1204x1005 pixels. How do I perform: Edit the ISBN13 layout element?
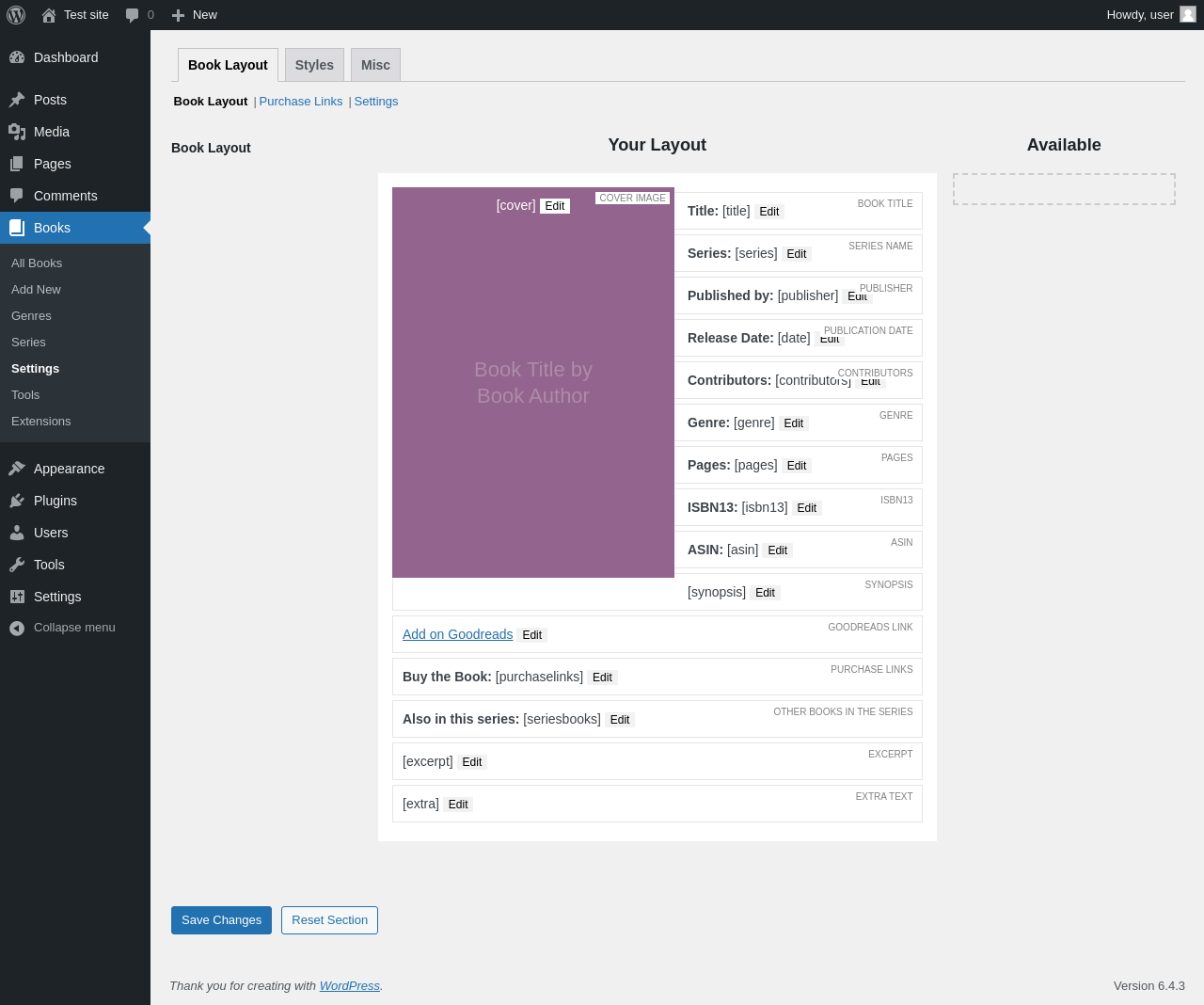(x=807, y=508)
